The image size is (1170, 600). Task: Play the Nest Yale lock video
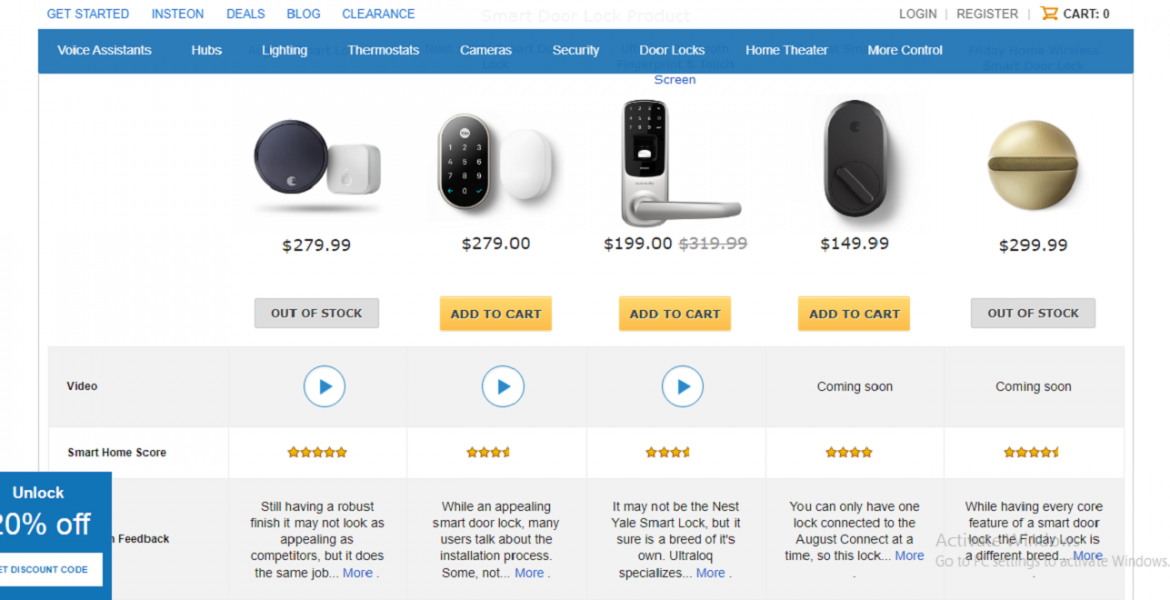coord(503,386)
